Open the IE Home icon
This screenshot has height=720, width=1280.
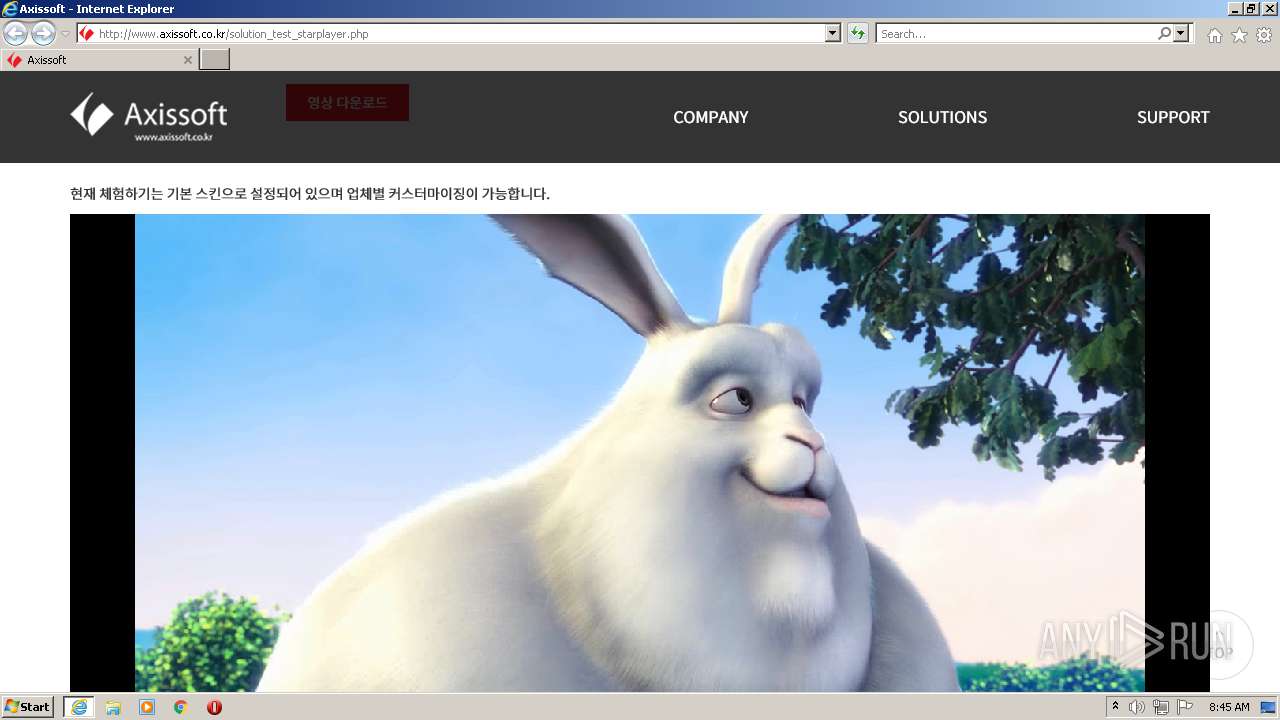(1214, 35)
